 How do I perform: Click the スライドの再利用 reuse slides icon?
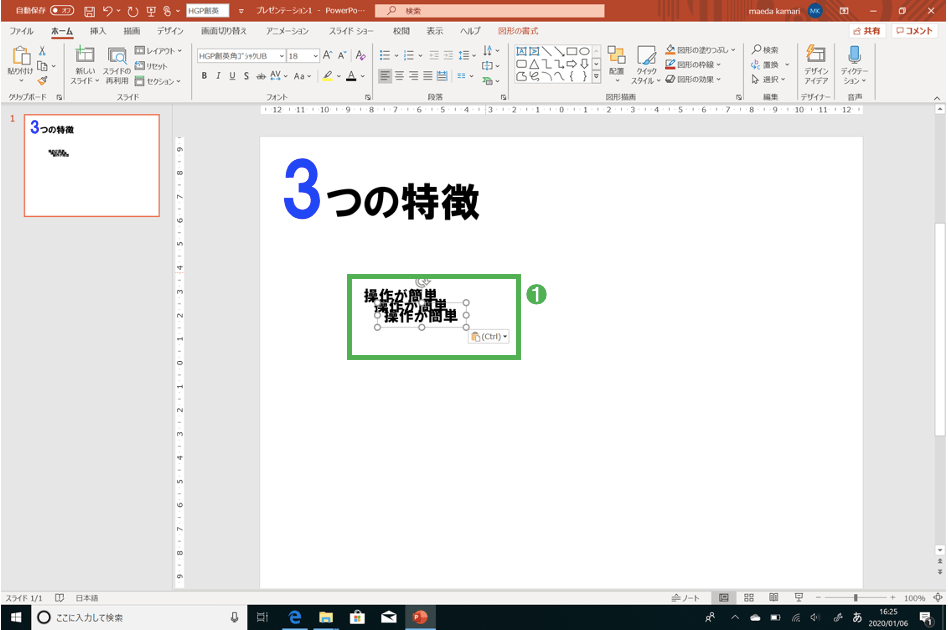point(117,56)
